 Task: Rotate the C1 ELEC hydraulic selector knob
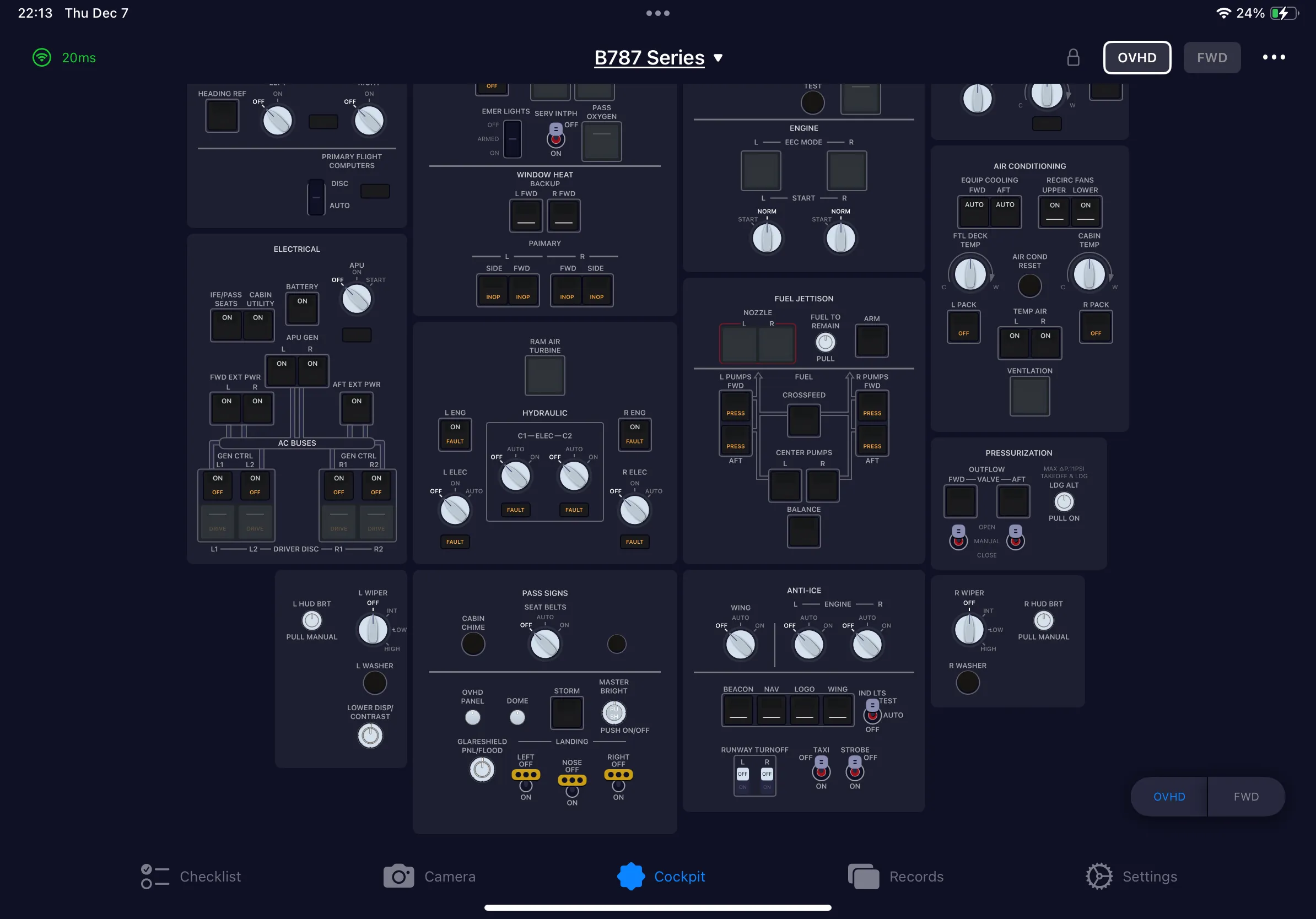click(515, 477)
